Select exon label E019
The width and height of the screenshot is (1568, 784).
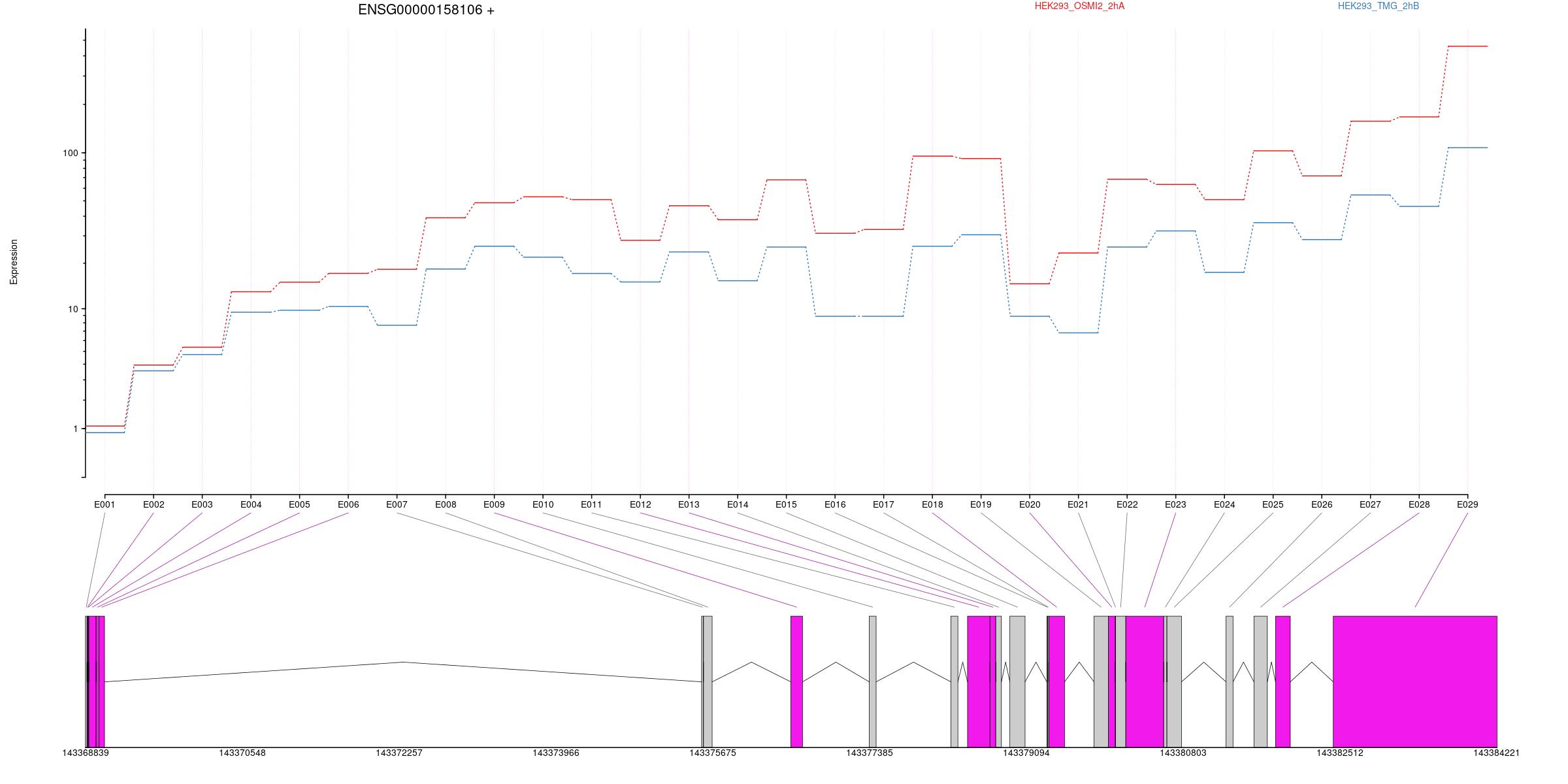pos(981,504)
